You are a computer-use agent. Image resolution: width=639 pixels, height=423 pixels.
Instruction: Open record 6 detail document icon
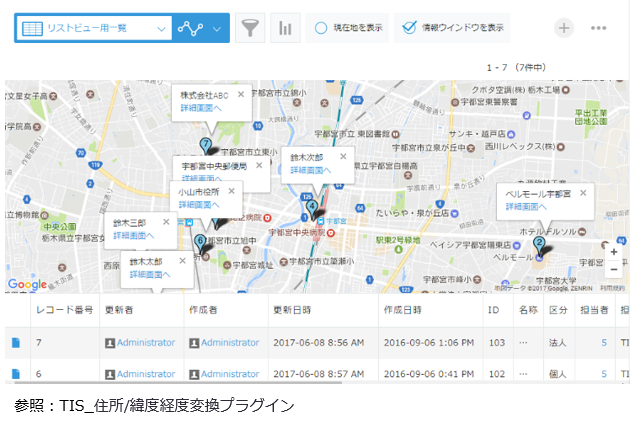click(x=15, y=374)
